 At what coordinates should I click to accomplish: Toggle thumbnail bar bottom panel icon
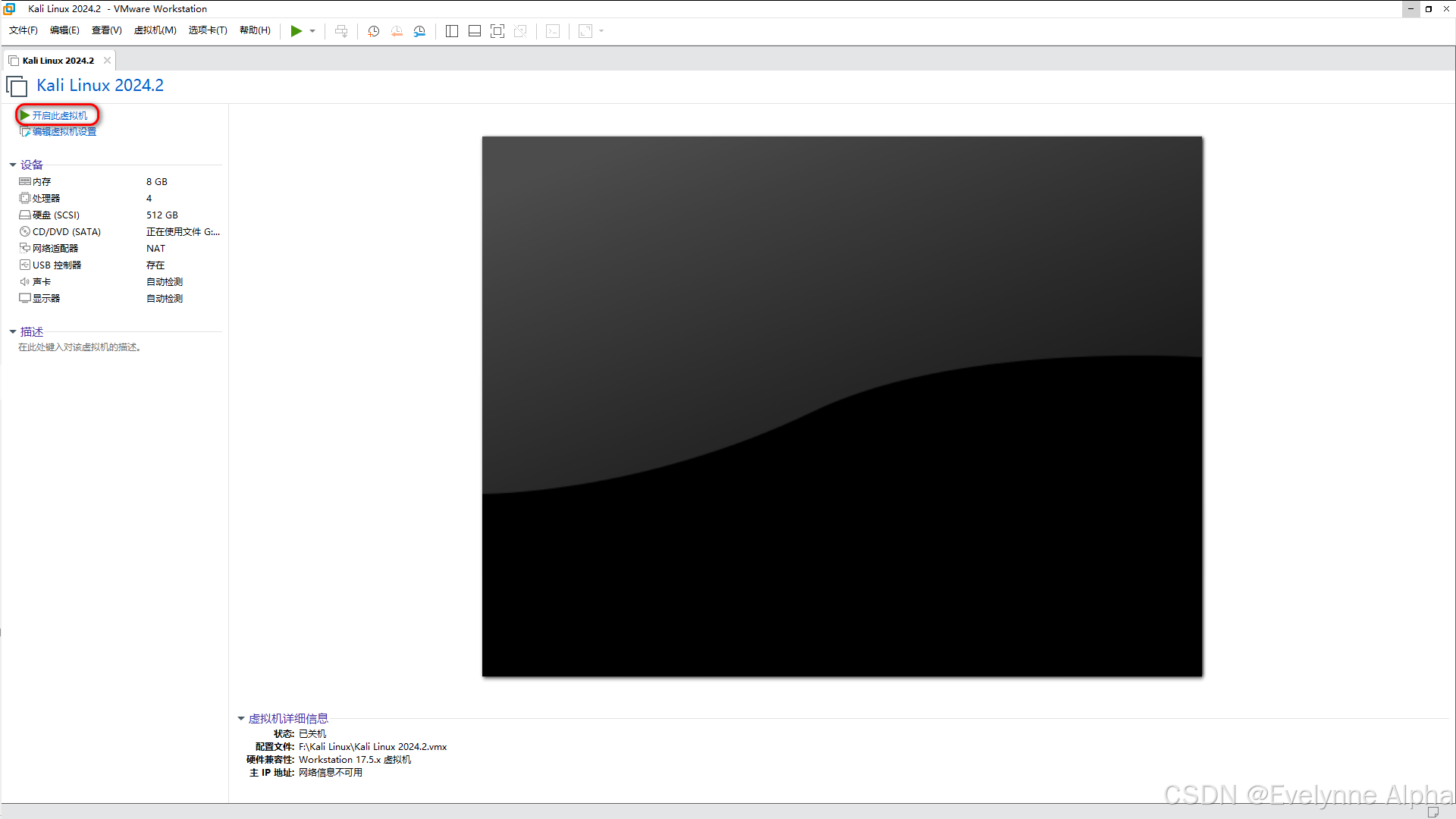tap(475, 31)
